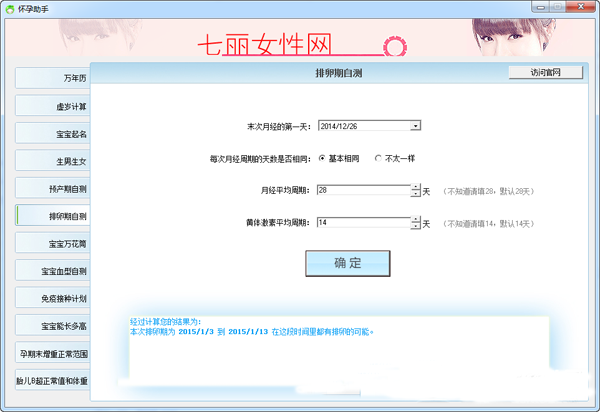Click the 黄体激素平均周期 input showing 14
Image resolution: width=600 pixels, height=412 pixels.
click(x=364, y=223)
